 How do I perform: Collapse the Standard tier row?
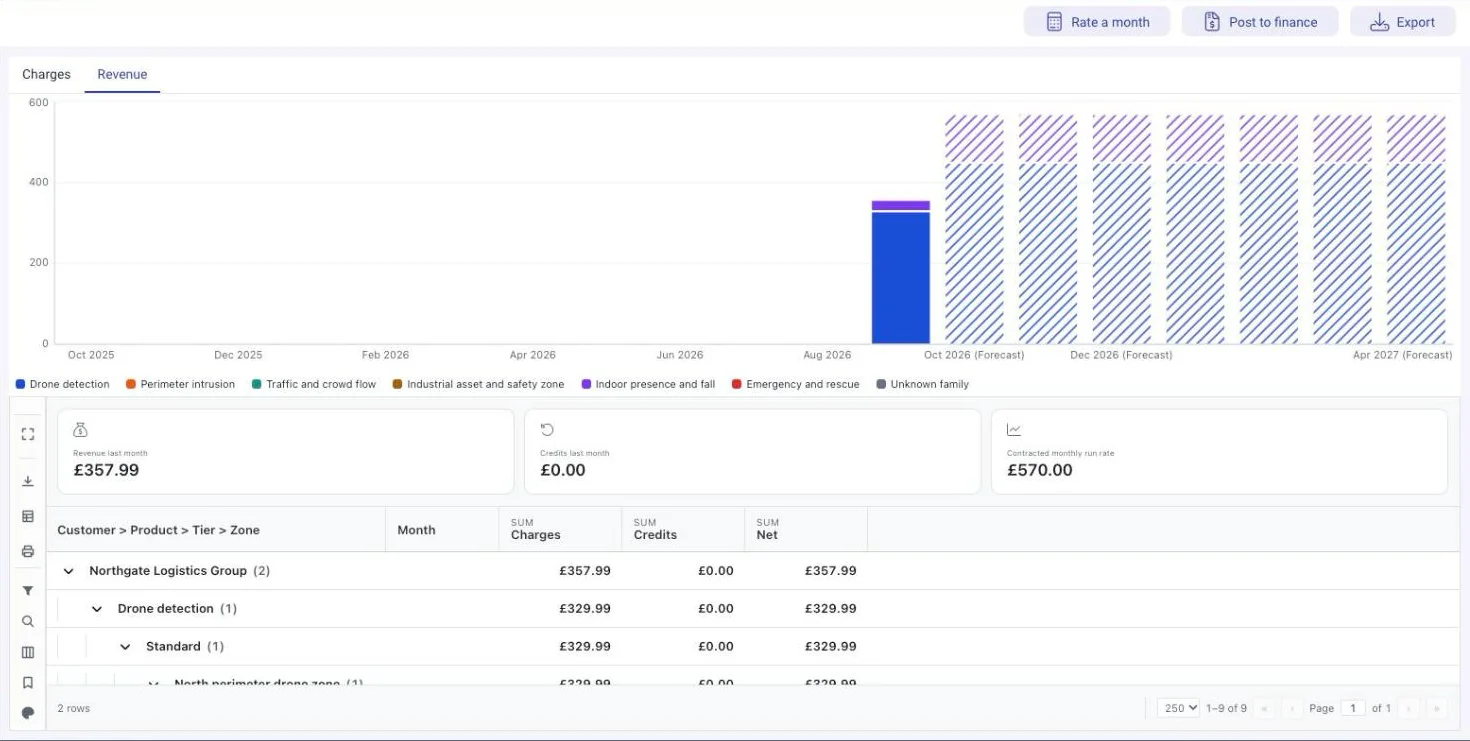[125, 647]
